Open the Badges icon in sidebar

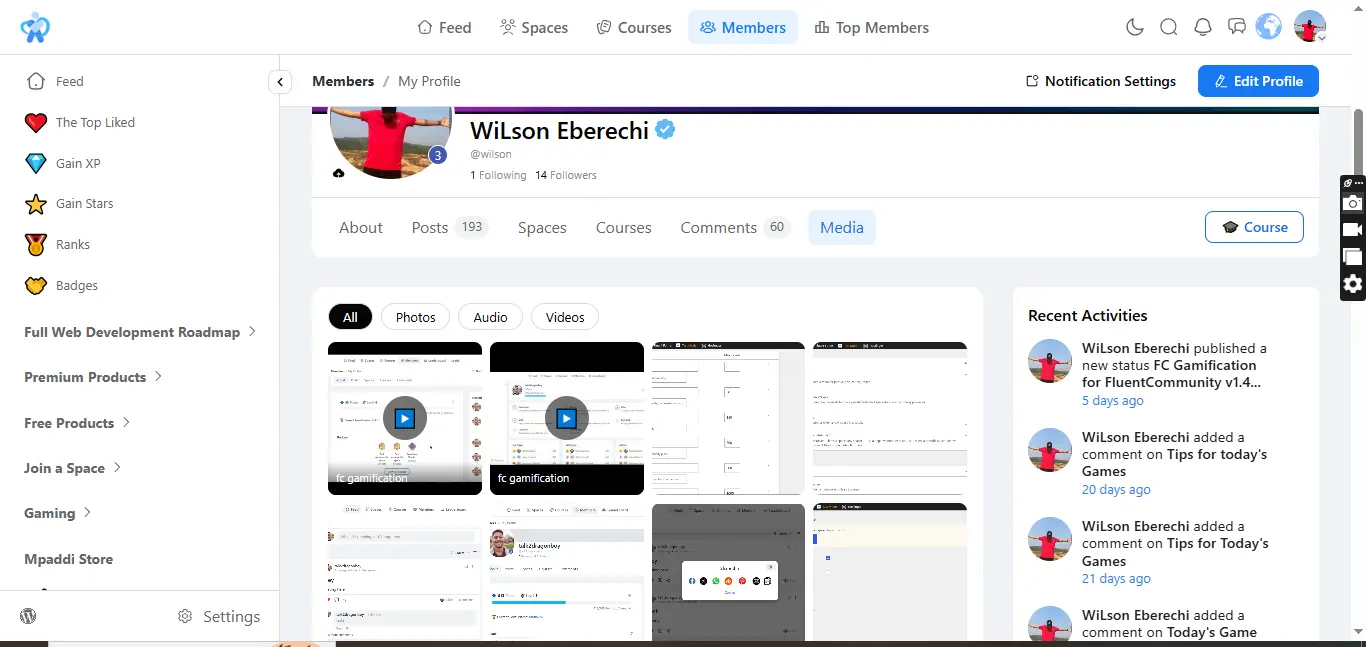36,285
